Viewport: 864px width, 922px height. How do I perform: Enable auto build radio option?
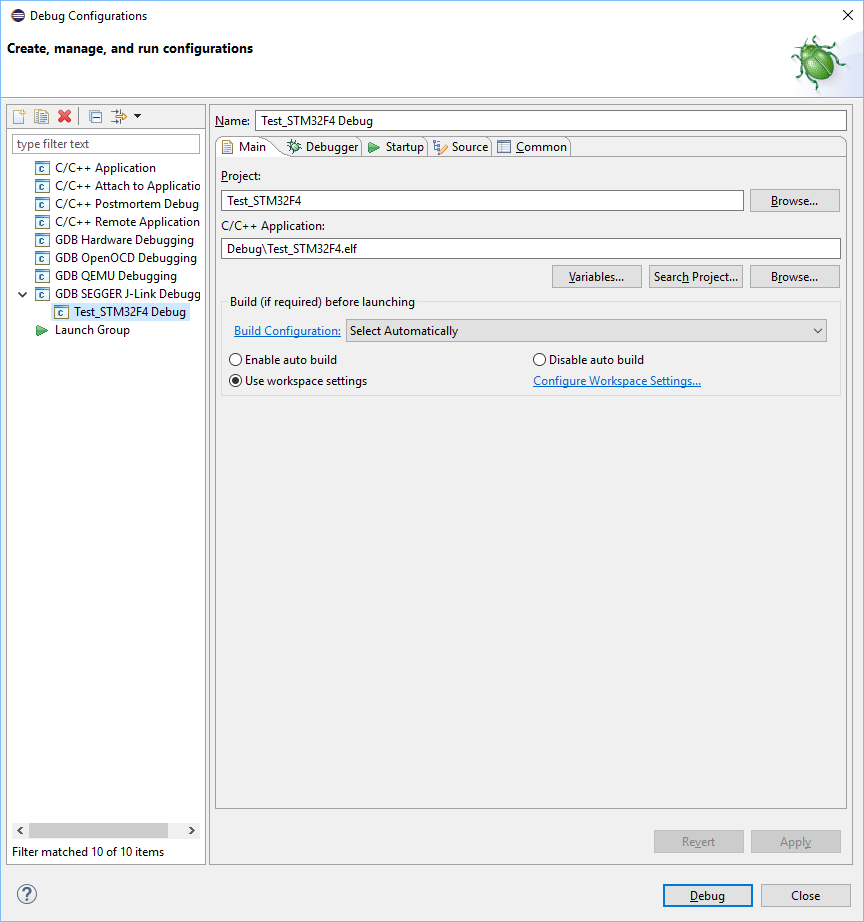(x=236, y=360)
